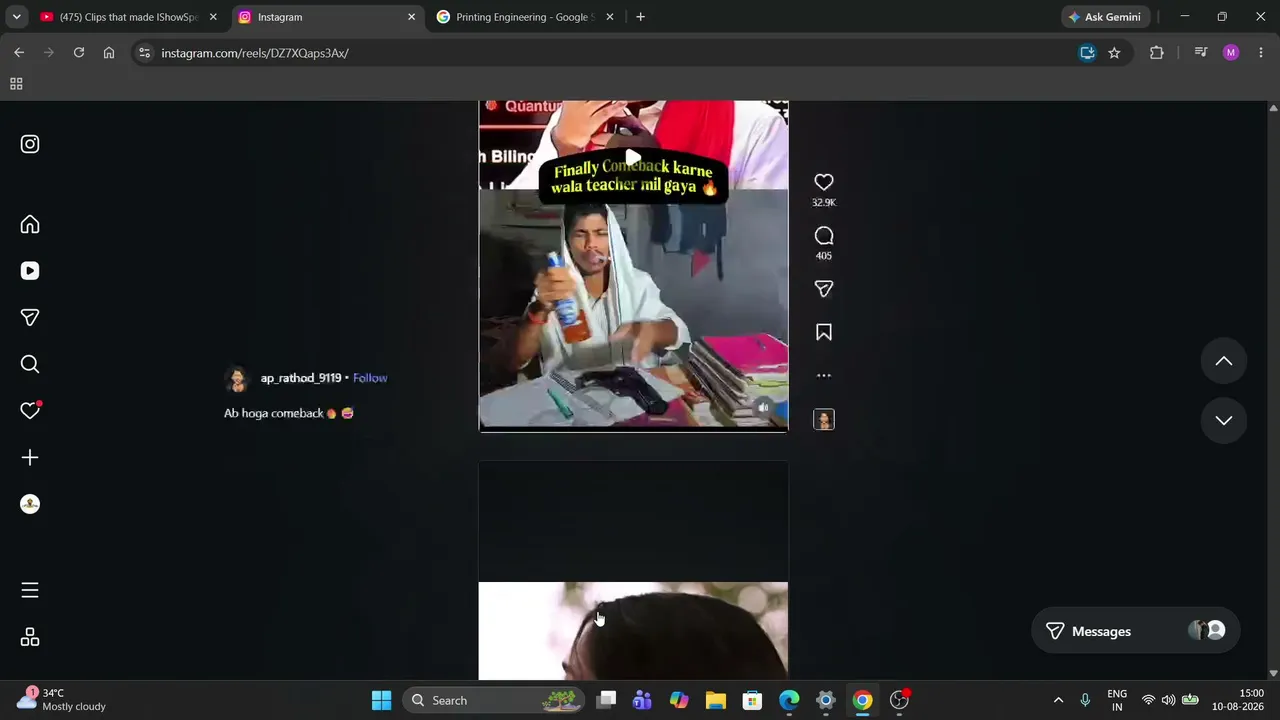1280x720 pixels.
Task: Play the reel using the play button
Action: [633, 159]
